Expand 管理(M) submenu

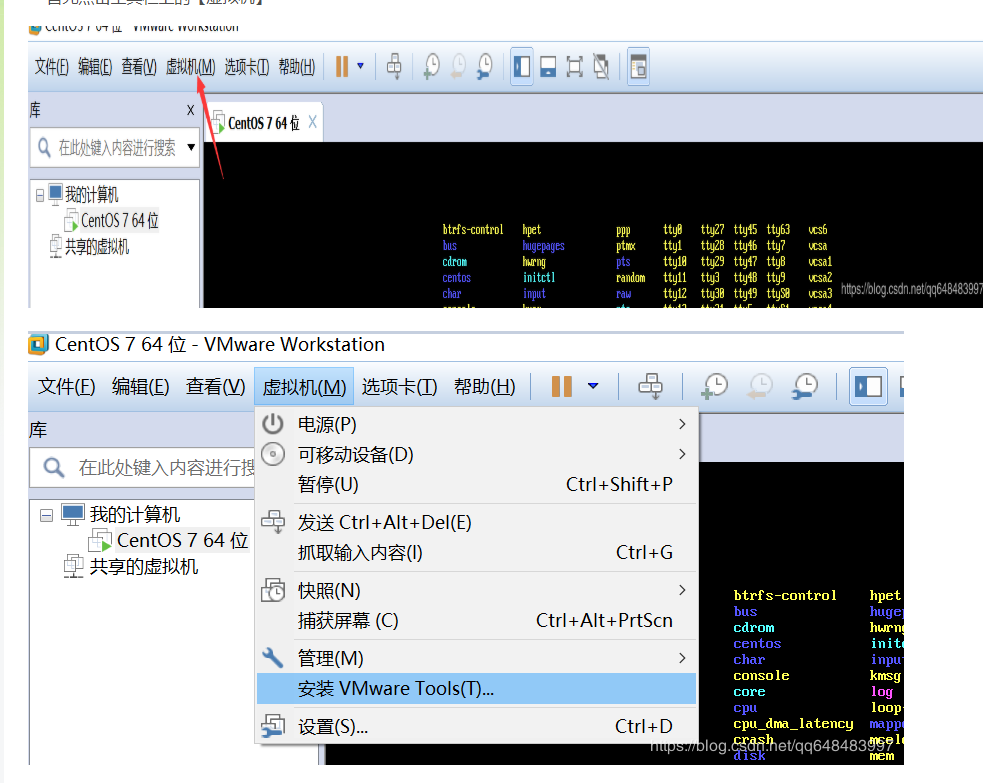click(x=476, y=658)
